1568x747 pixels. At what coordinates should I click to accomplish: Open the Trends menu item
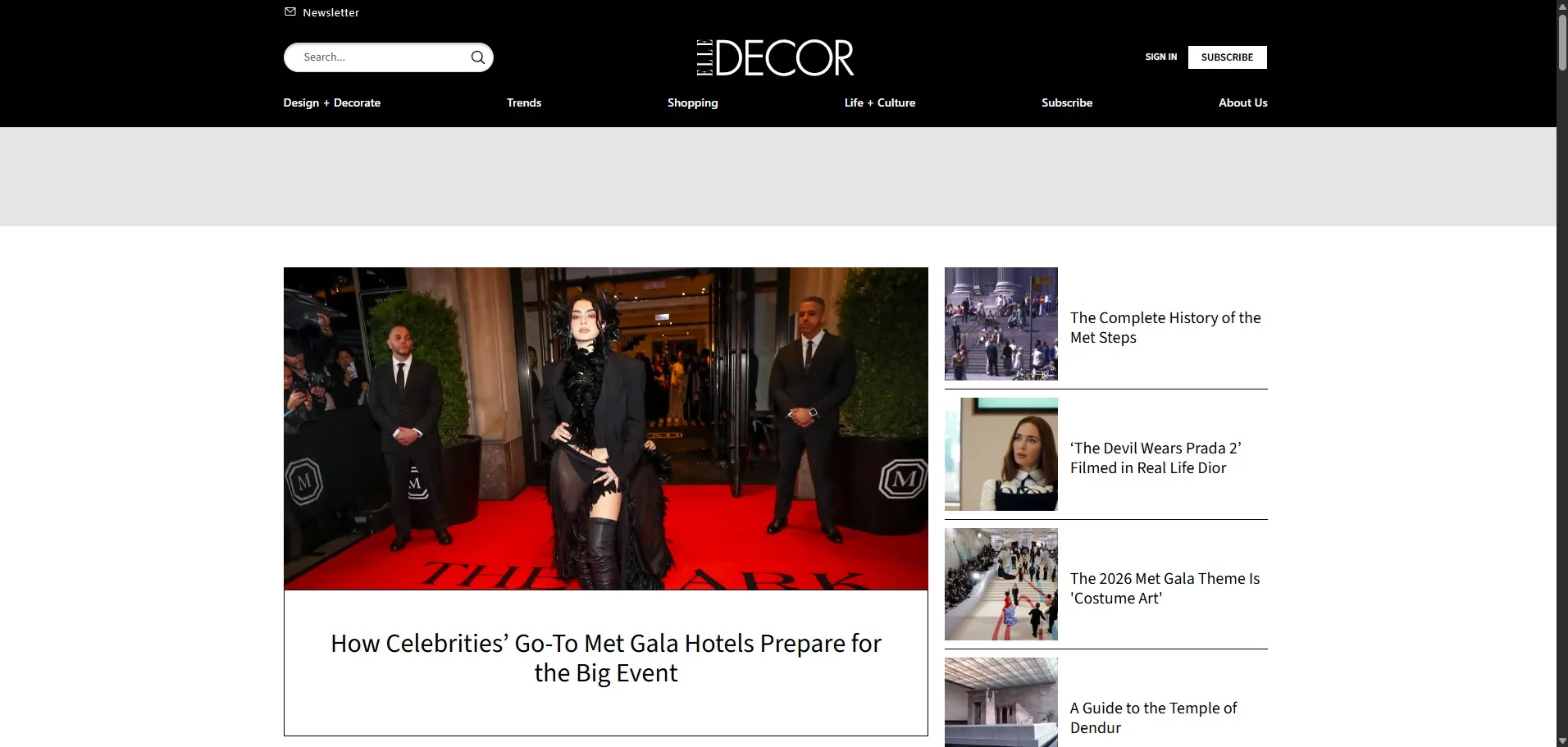(x=524, y=102)
